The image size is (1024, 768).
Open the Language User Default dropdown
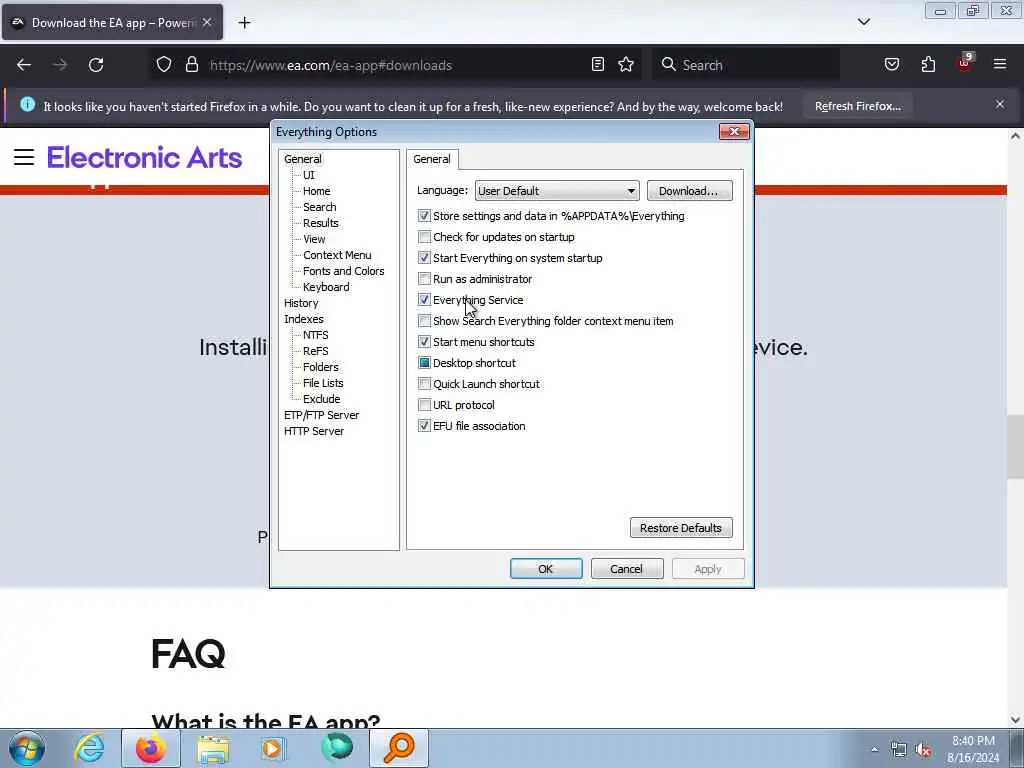pos(557,191)
